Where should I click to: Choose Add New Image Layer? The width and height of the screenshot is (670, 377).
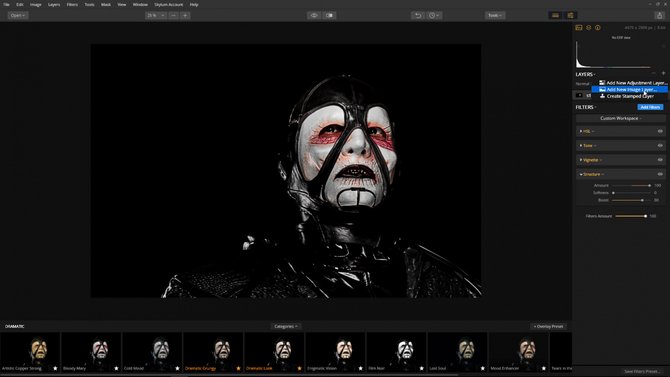tap(630, 90)
